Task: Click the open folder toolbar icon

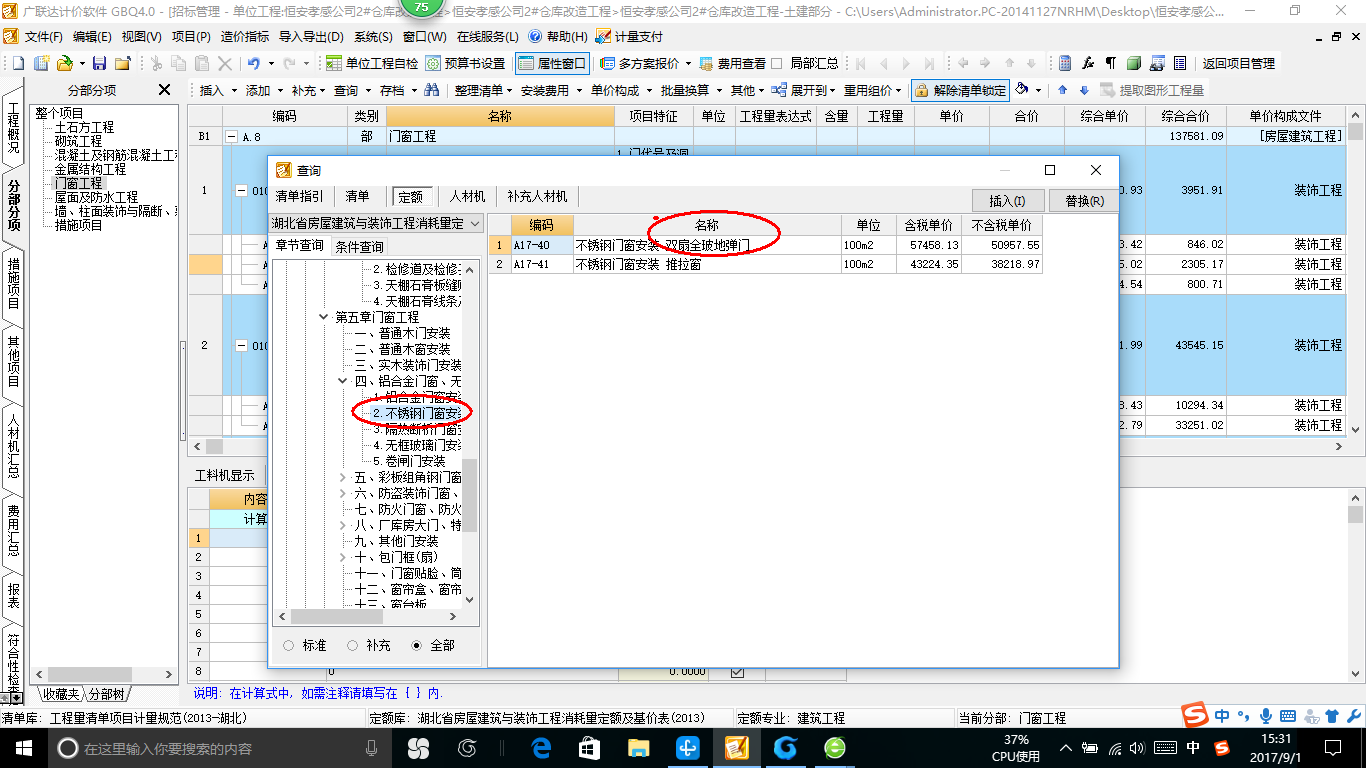Action: point(64,63)
